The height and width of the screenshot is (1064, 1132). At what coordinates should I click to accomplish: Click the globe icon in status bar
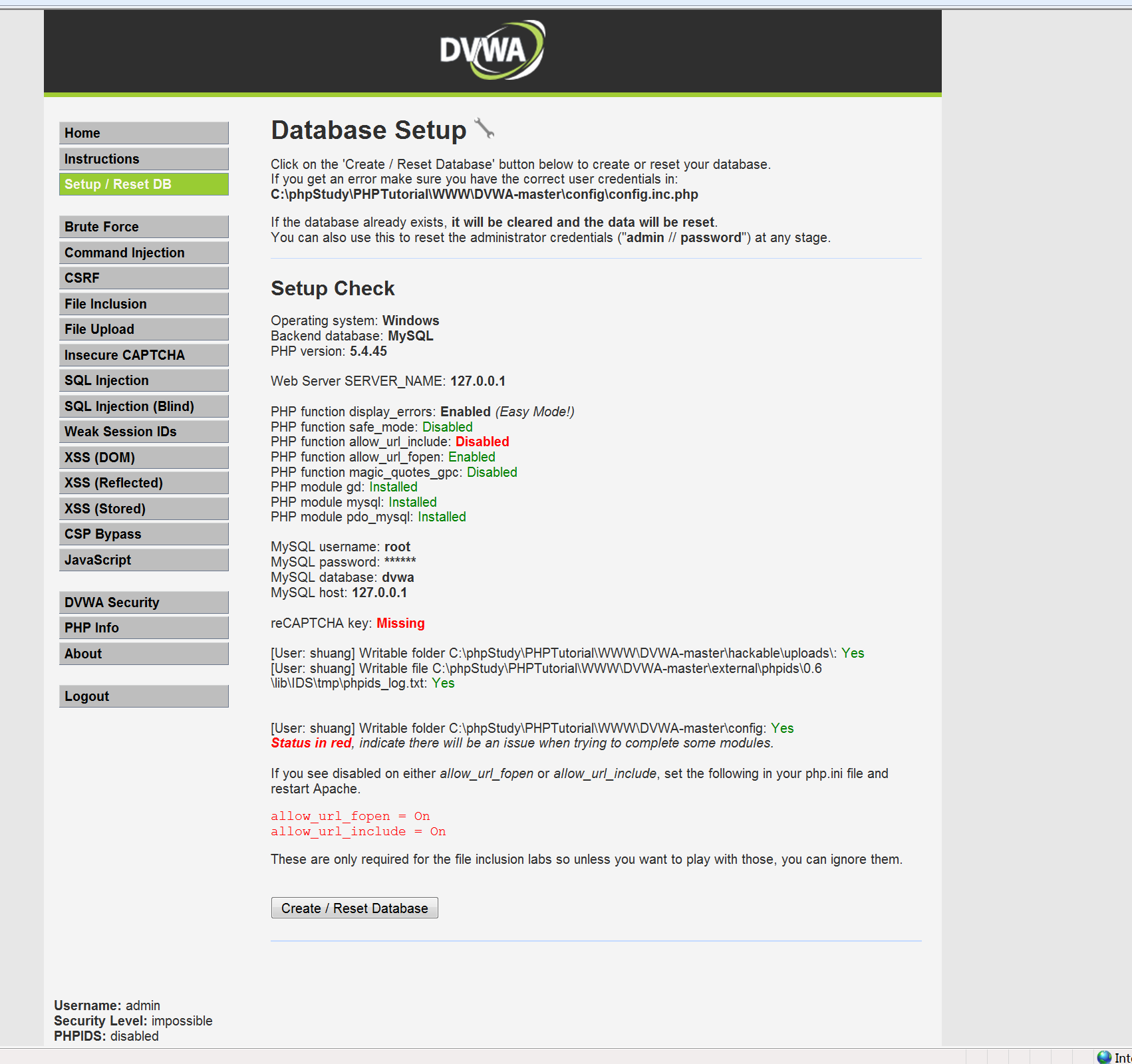[1104, 1057]
